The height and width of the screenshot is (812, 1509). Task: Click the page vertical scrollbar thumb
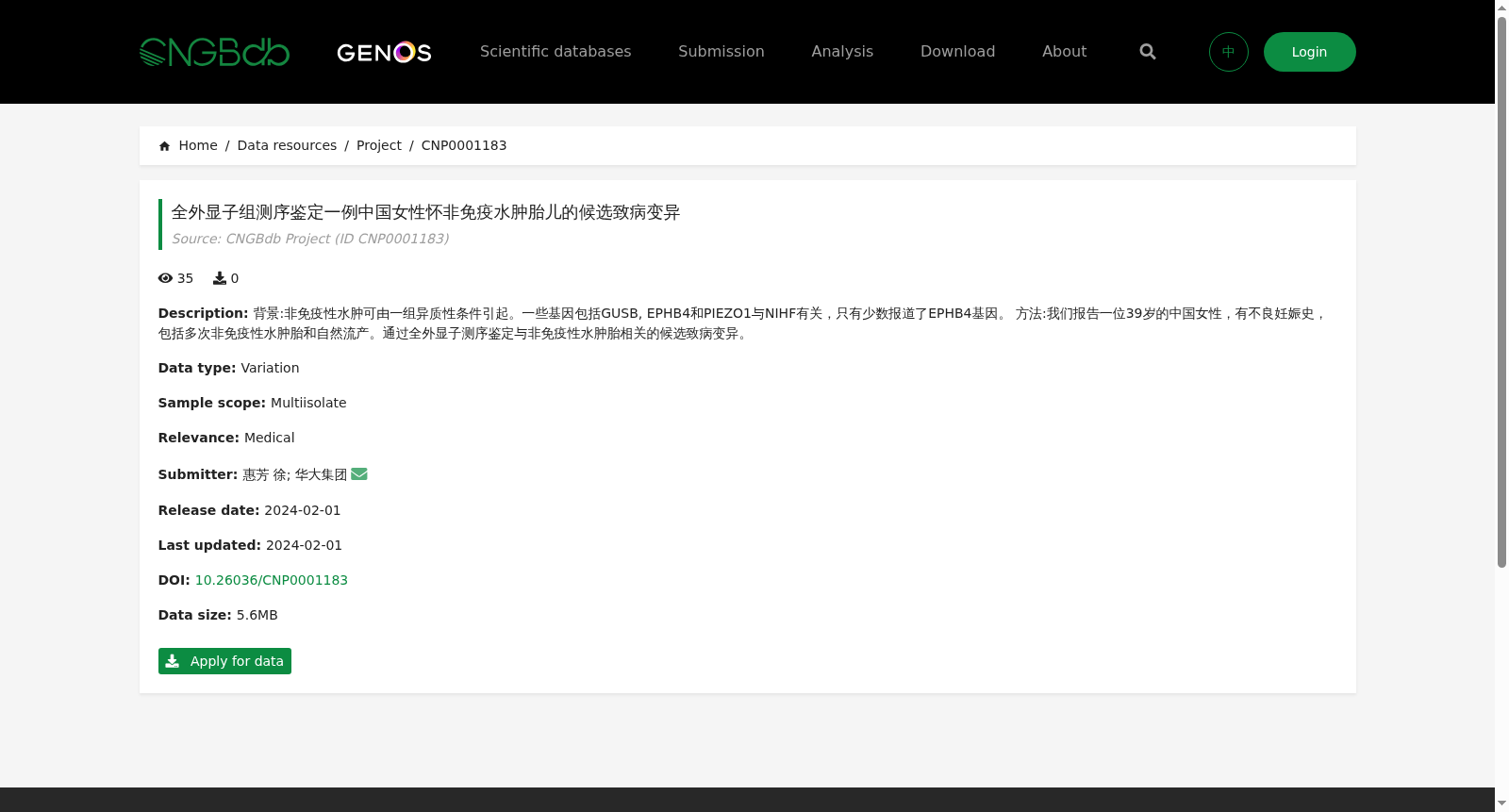click(1501, 291)
